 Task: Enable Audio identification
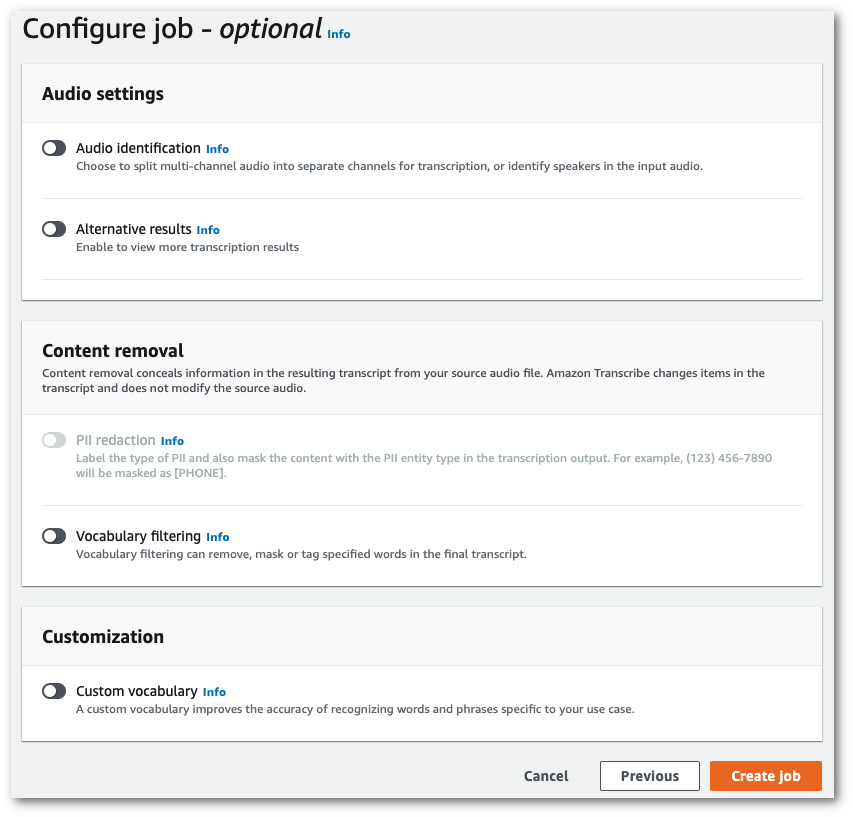coord(54,148)
